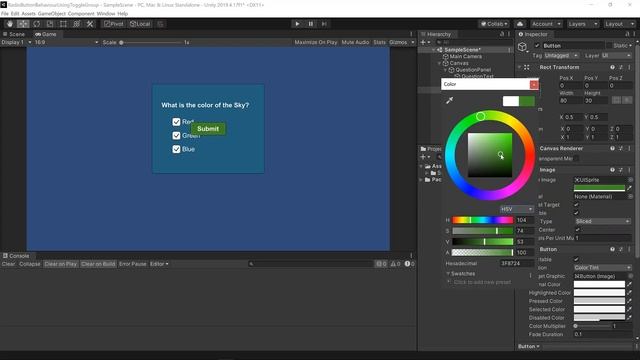Image resolution: width=640 pixels, height=360 pixels.
Task: Click the Target Graphic object picker circle
Action: tap(630, 276)
